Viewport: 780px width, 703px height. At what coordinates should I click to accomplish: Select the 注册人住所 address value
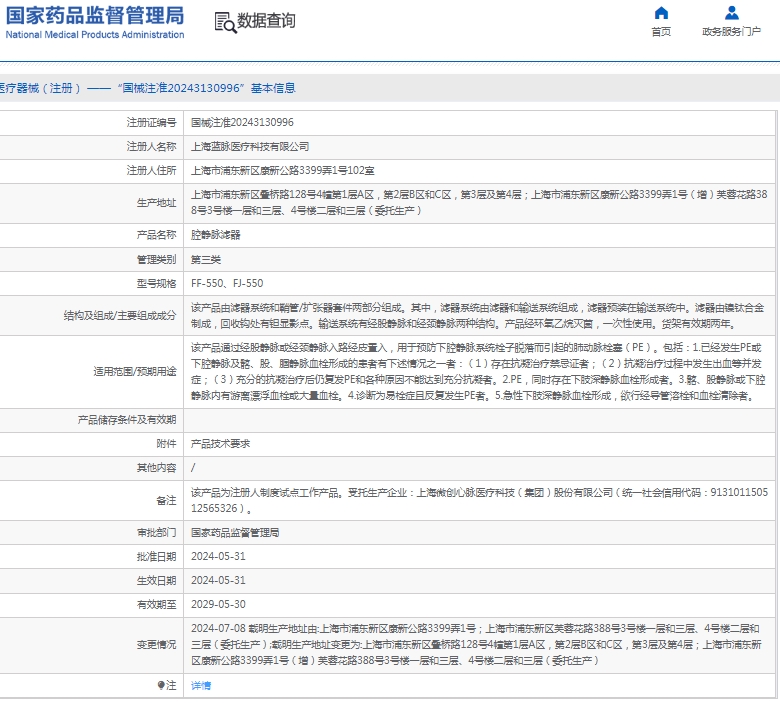(283, 171)
